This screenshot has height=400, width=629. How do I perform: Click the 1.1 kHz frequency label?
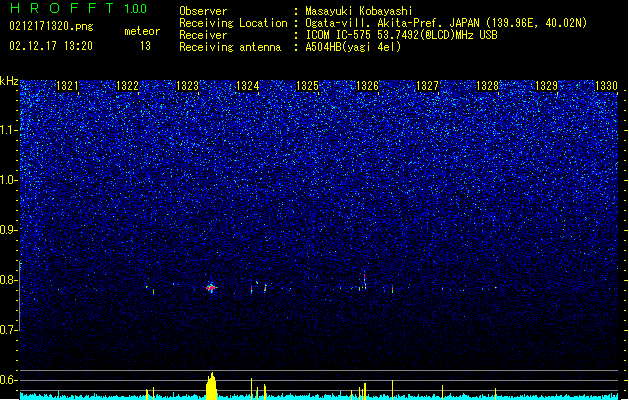[x=9, y=130]
